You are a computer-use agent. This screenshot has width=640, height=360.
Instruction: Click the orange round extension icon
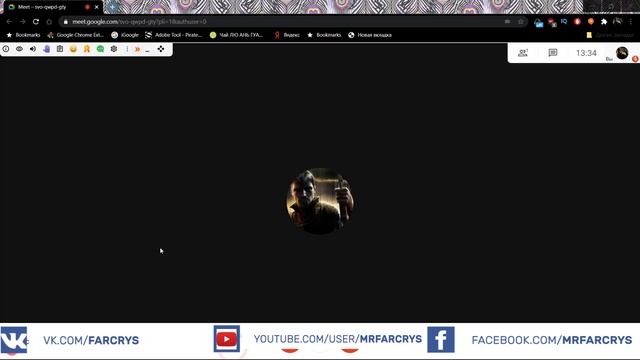pos(591,22)
